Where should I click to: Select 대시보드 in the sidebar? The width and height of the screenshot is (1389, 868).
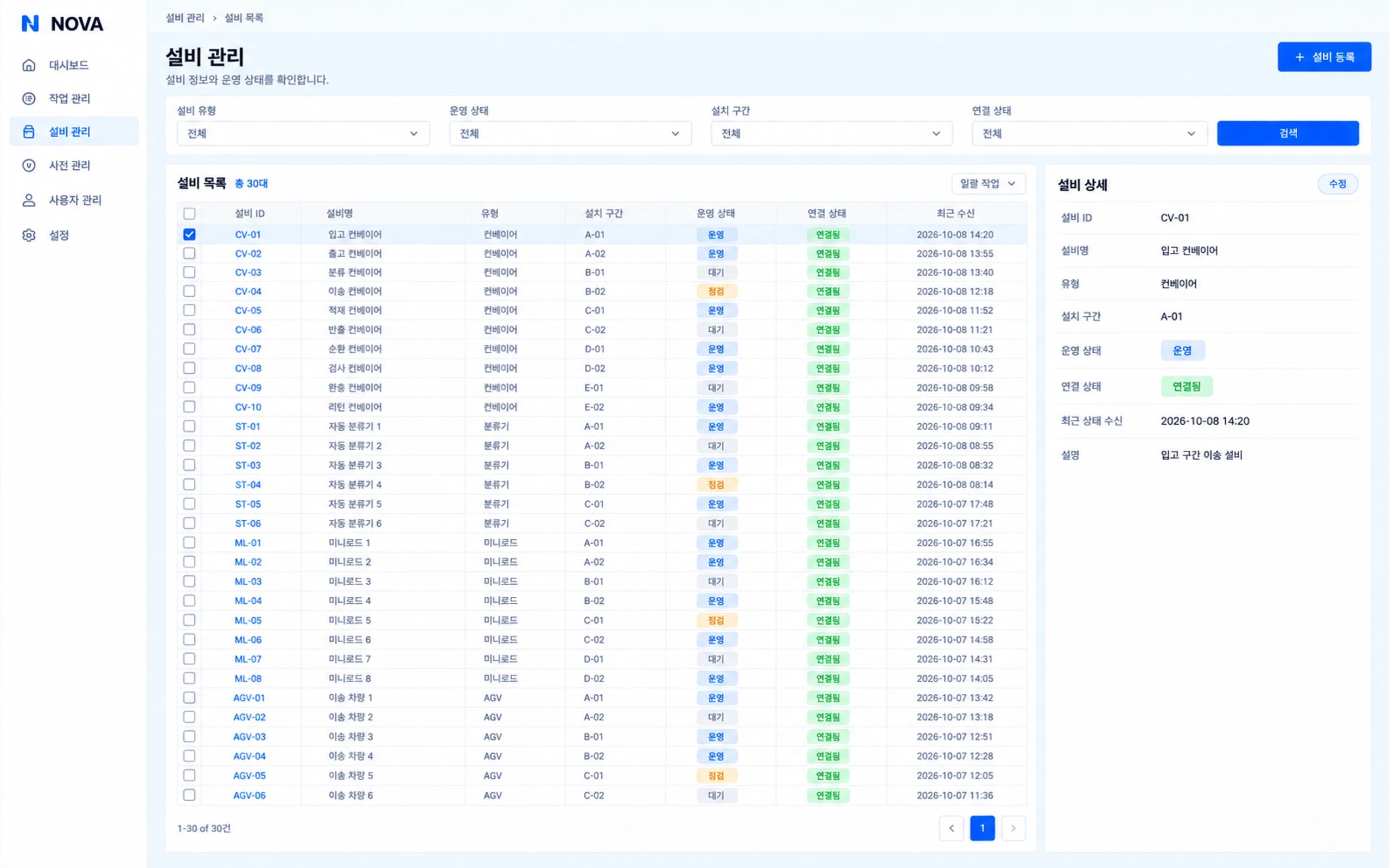coord(74,65)
